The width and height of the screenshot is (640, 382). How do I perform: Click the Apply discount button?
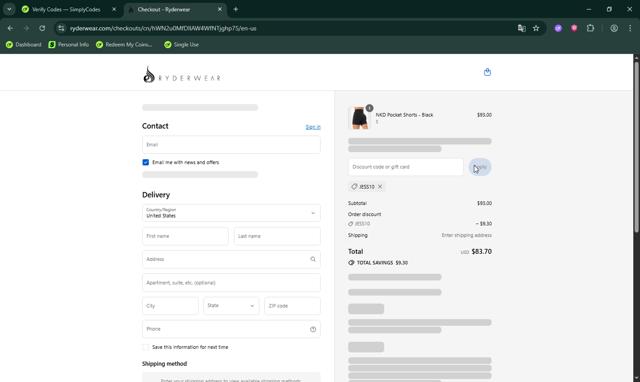tap(480, 167)
